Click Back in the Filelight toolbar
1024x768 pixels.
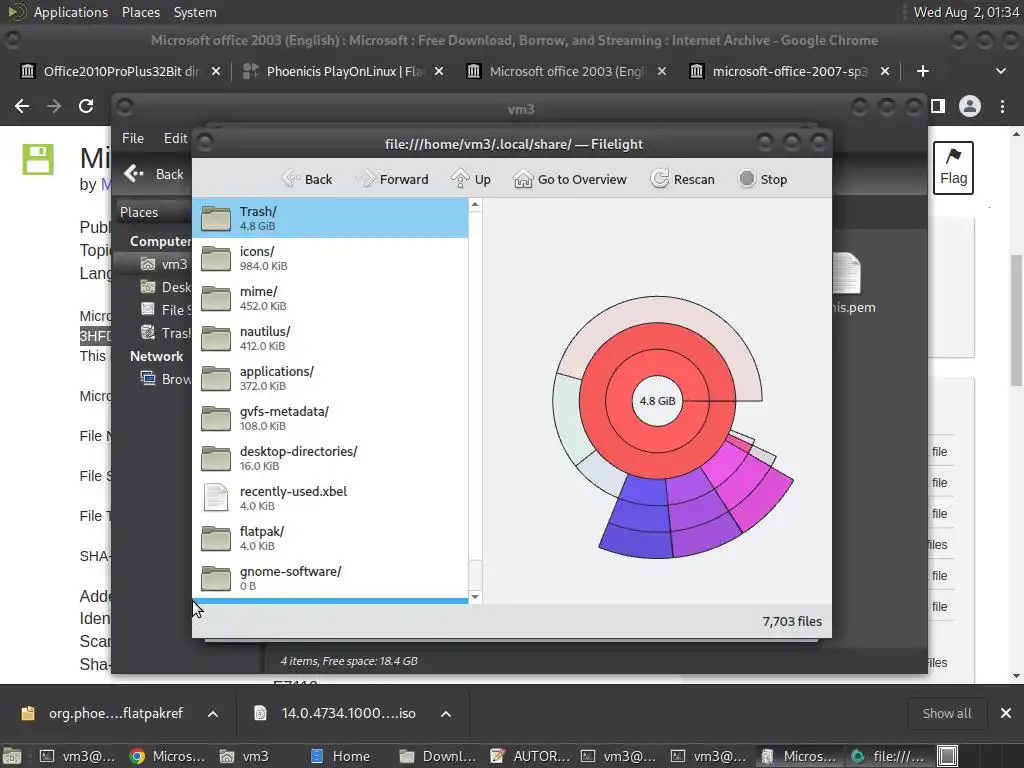click(x=306, y=179)
